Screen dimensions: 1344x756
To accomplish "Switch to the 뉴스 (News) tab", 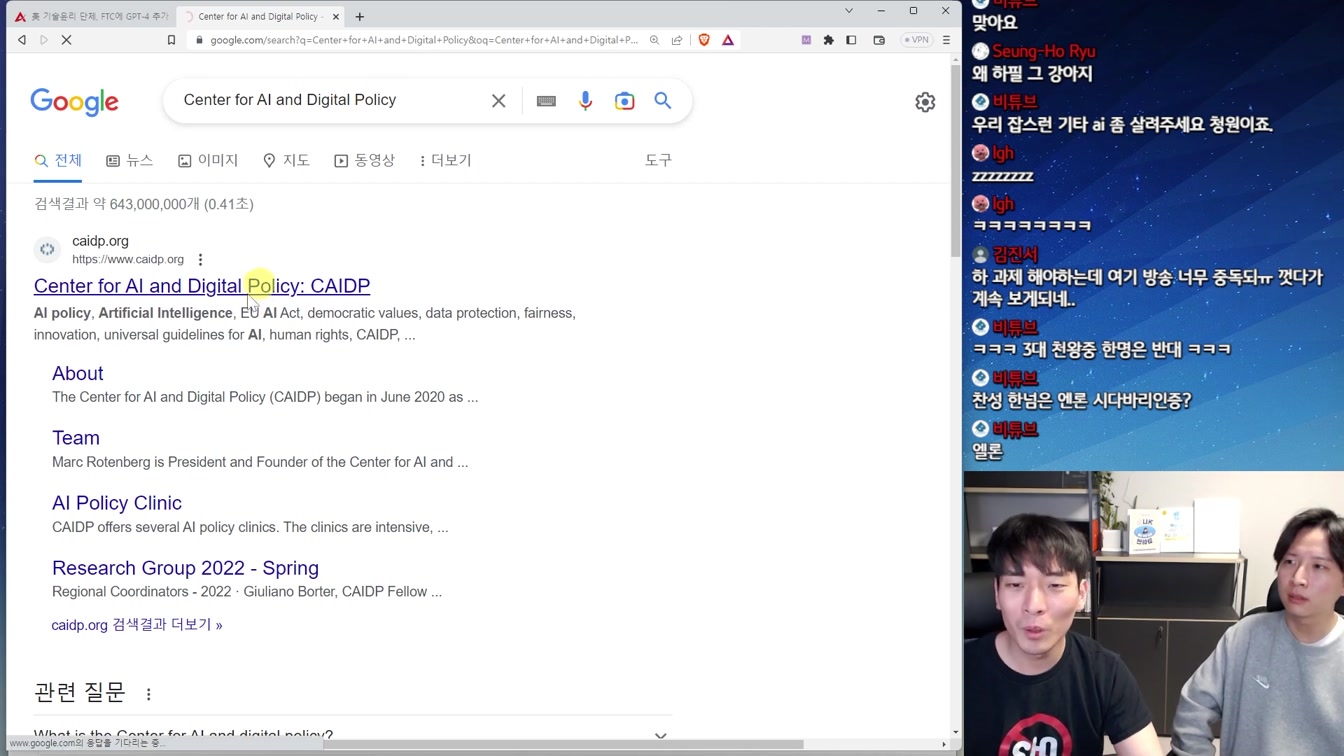I will point(129,160).
